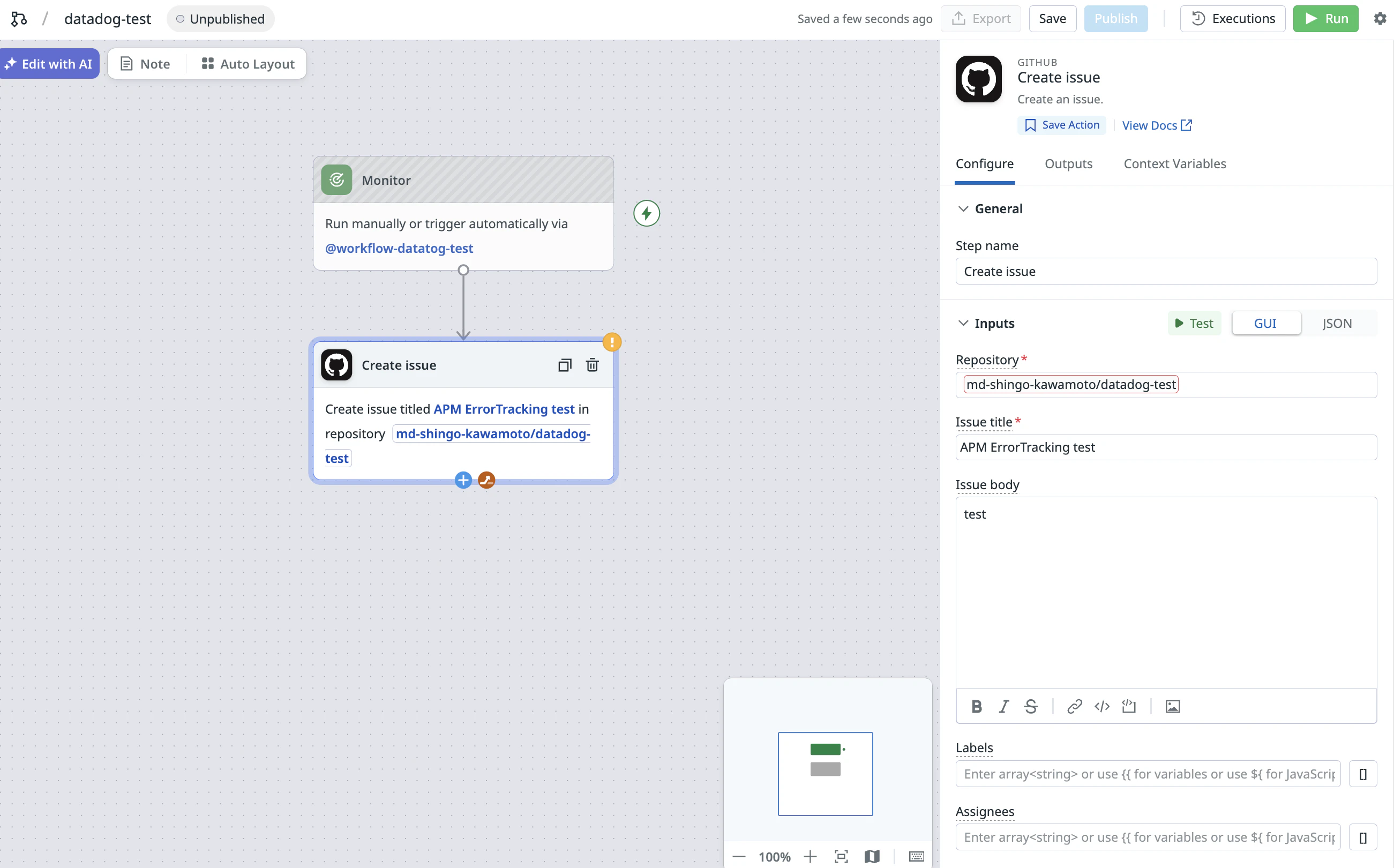Switch inputs to JSON mode
1394x868 pixels.
point(1337,323)
